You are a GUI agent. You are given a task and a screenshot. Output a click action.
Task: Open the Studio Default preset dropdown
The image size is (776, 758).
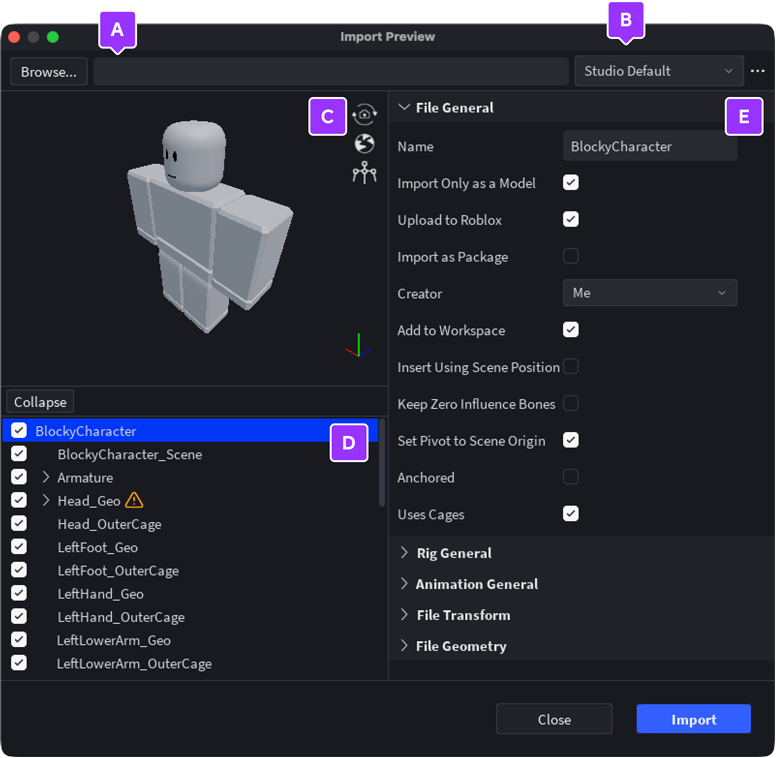pyautogui.click(x=659, y=71)
